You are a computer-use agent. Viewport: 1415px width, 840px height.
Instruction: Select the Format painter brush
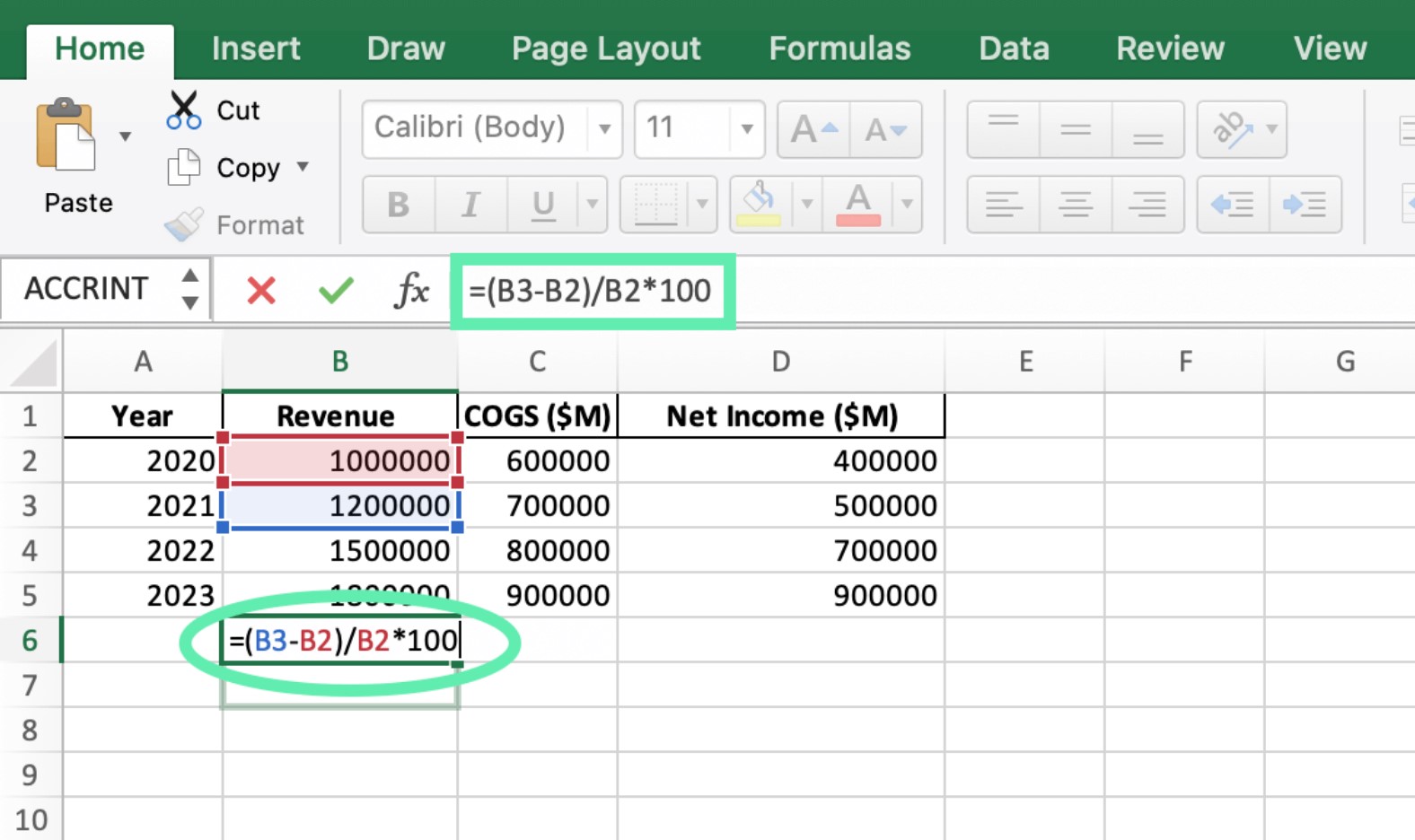point(184,225)
